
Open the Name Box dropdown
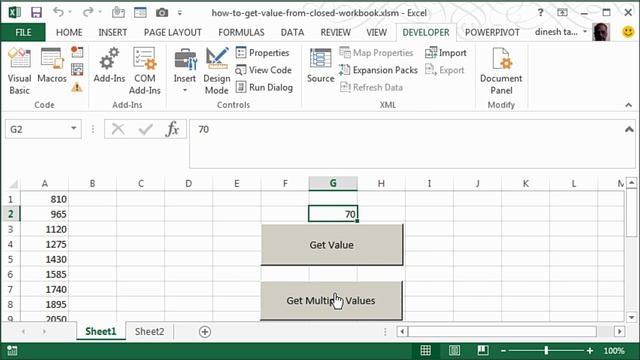tap(73, 129)
